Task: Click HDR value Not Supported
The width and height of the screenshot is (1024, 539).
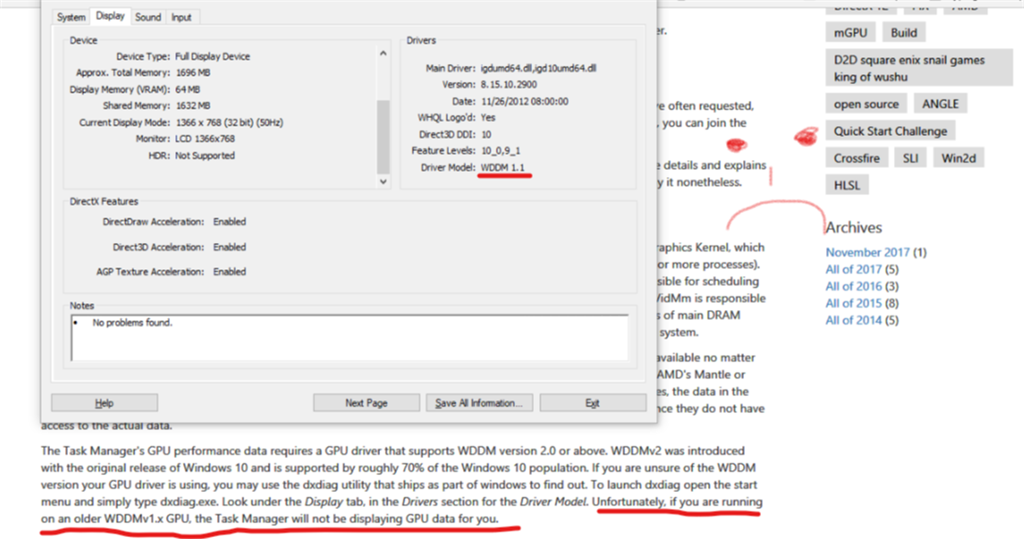Action: [x=204, y=155]
